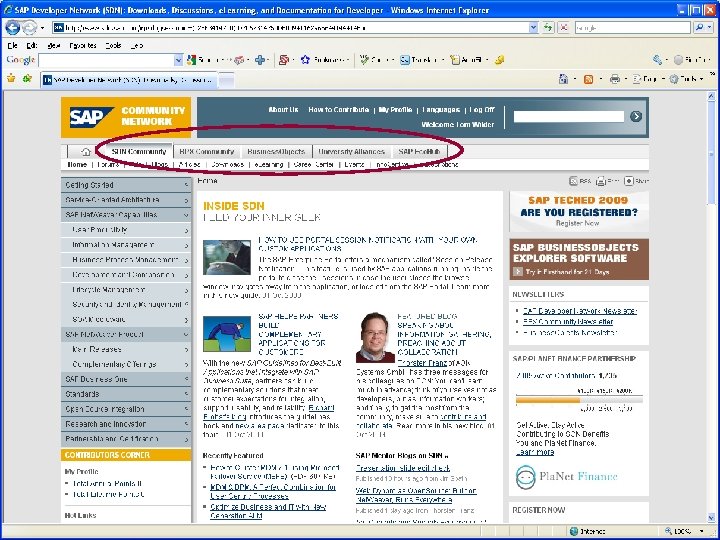720x540 pixels.
Task: Open the Tools menu
Action: (x=113, y=45)
